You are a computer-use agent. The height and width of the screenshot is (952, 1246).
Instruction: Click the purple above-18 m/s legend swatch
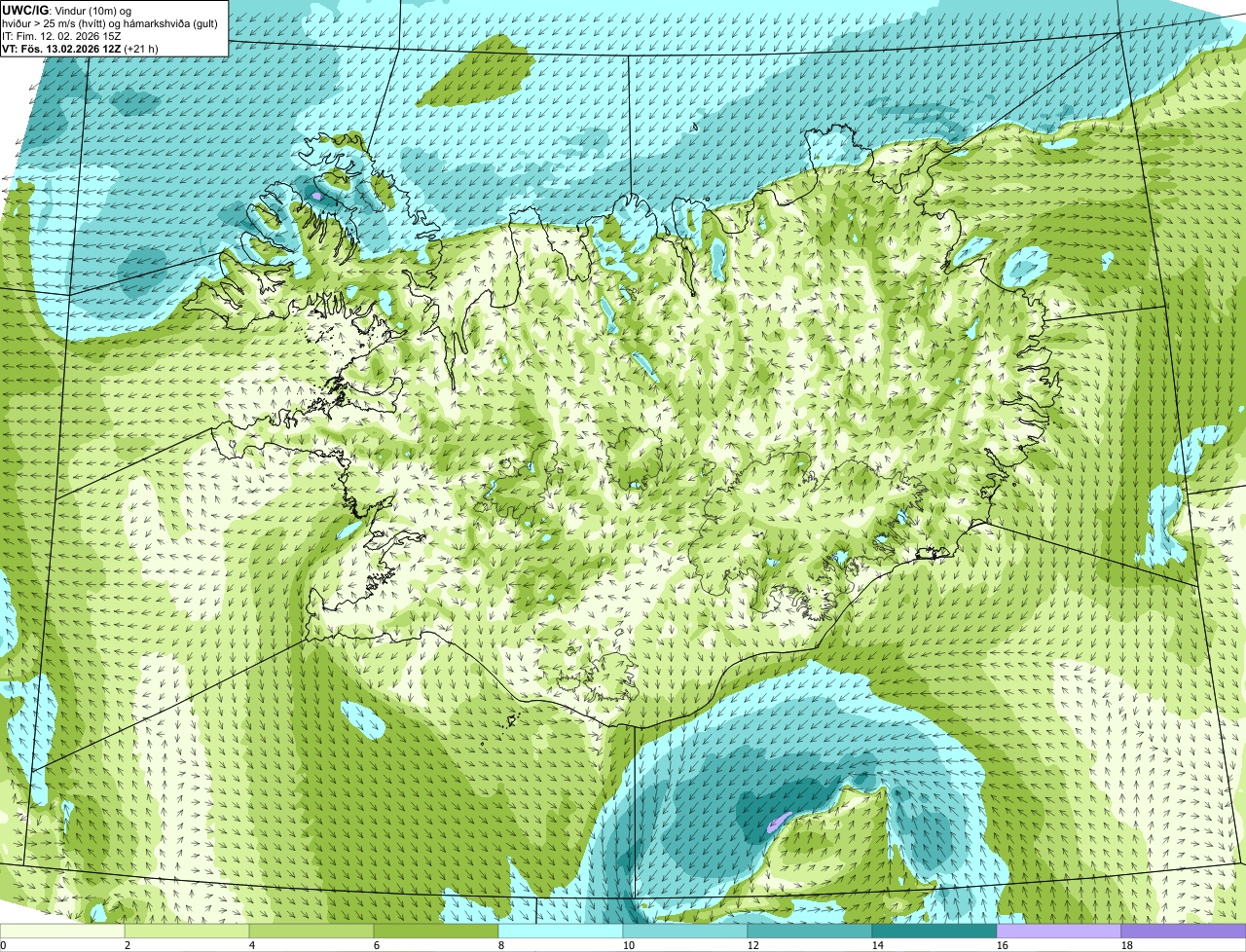1184,932
